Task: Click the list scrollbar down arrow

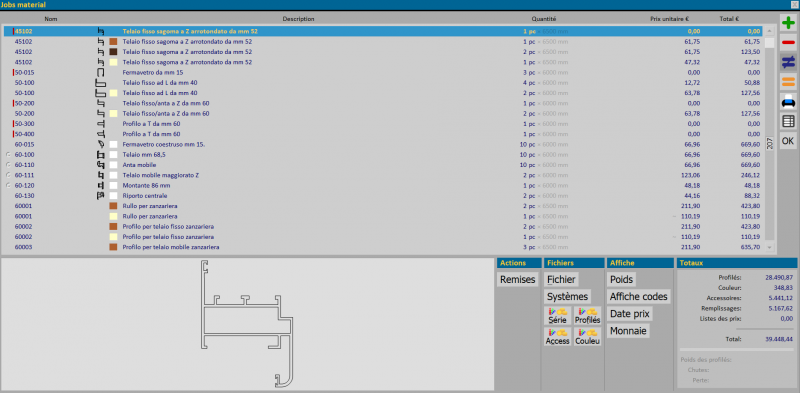Action: pyautogui.click(x=769, y=247)
